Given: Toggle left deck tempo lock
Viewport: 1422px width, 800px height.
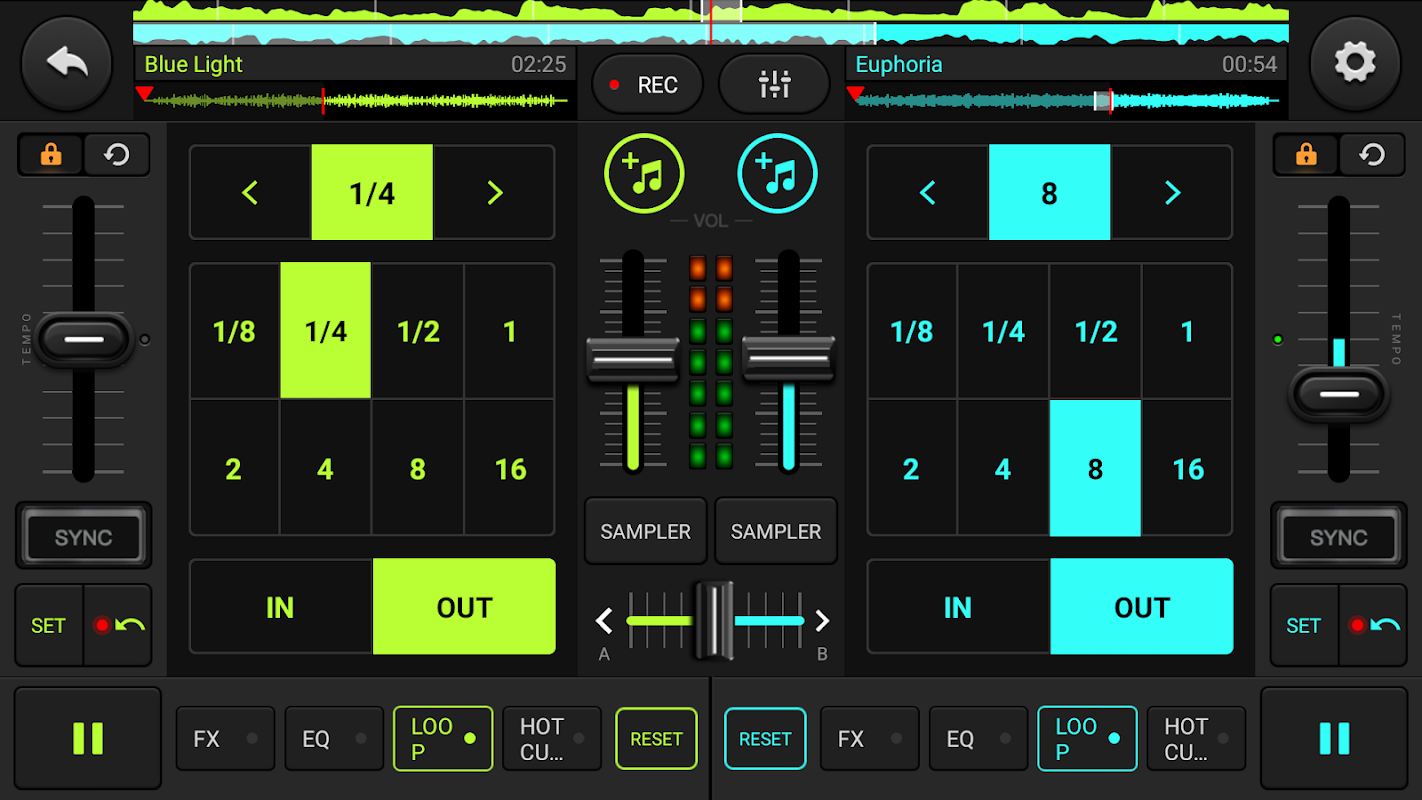Looking at the screenshot, I should (x=50, y=155).
